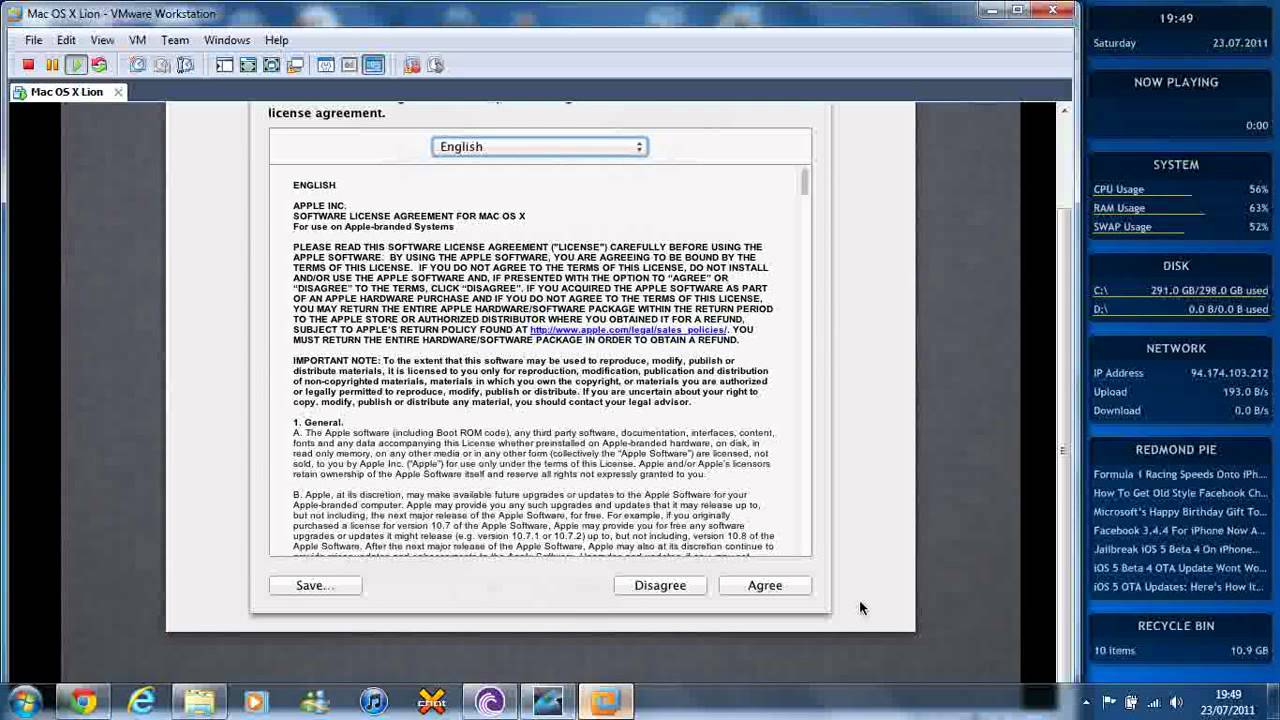
Task: Open Windows Live Messenger taskbar icon
Action: pos(315,702)
